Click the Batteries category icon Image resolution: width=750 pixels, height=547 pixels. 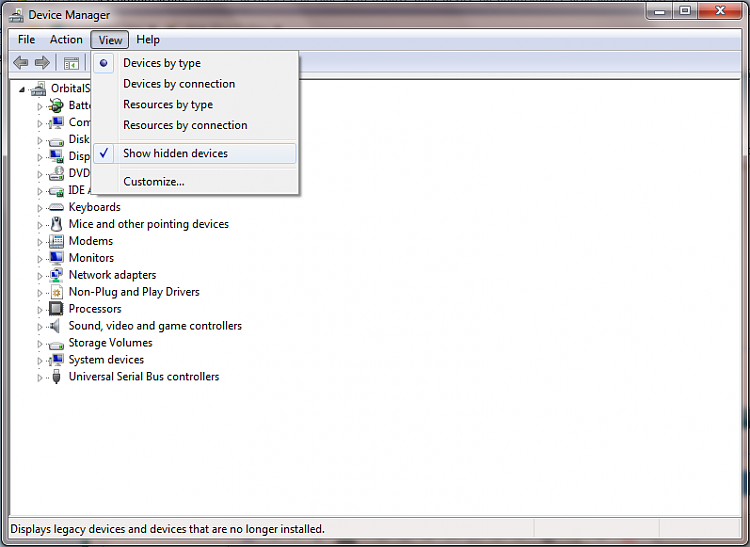tap(56, 105)
